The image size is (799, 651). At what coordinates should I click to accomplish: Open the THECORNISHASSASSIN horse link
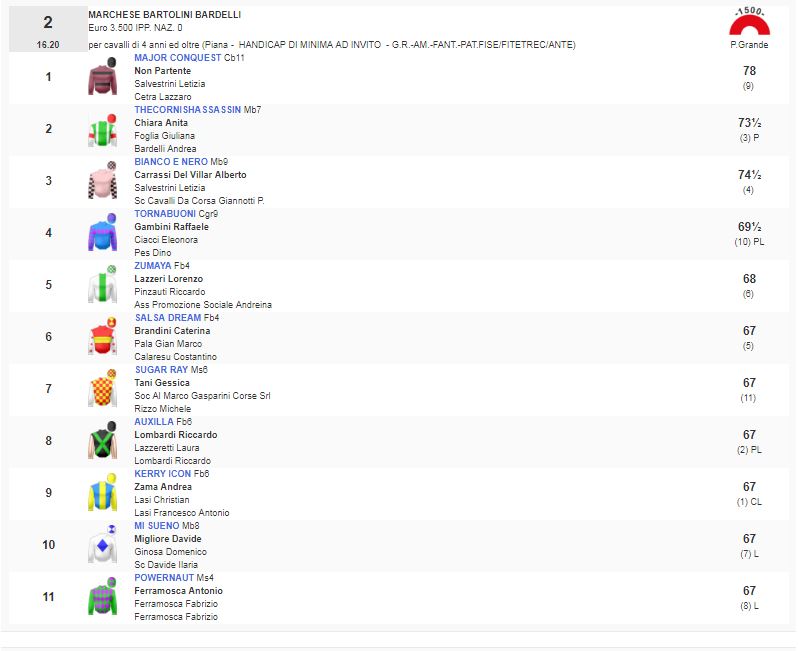[x=187, y=110]
